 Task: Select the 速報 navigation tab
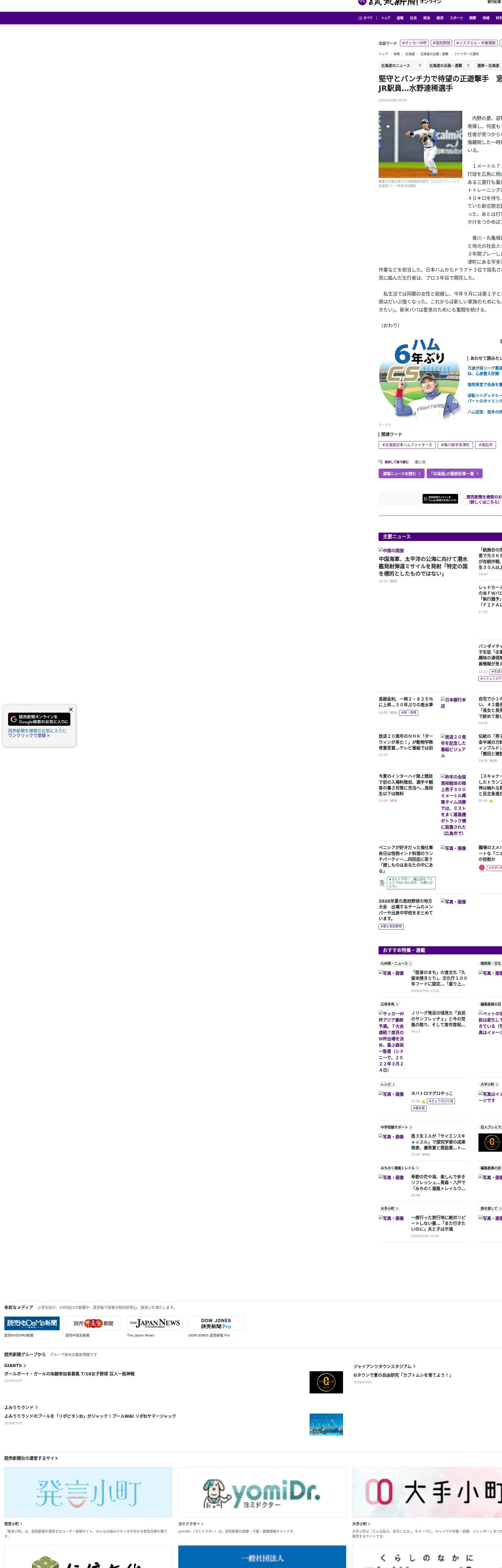click(400, 18)
